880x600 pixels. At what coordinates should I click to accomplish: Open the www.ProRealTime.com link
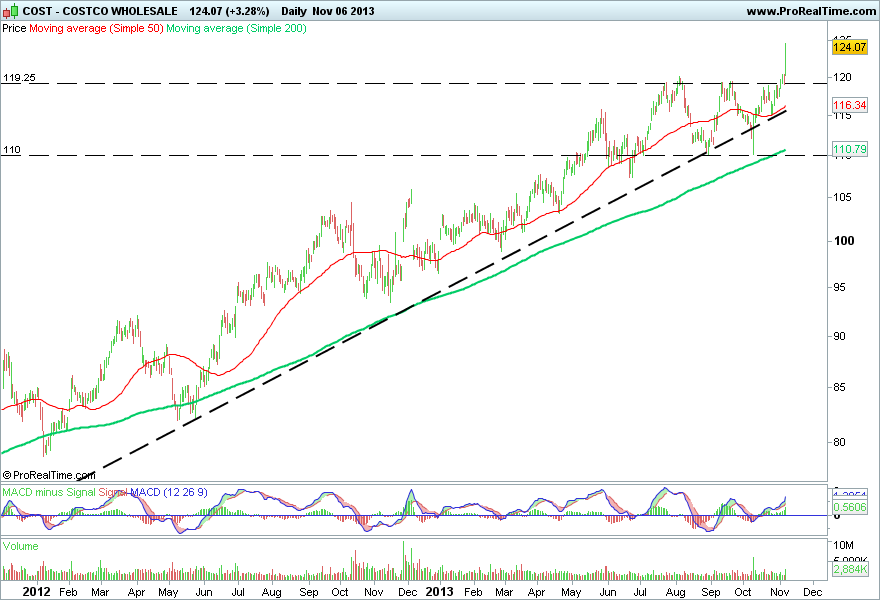coord(811,11)
